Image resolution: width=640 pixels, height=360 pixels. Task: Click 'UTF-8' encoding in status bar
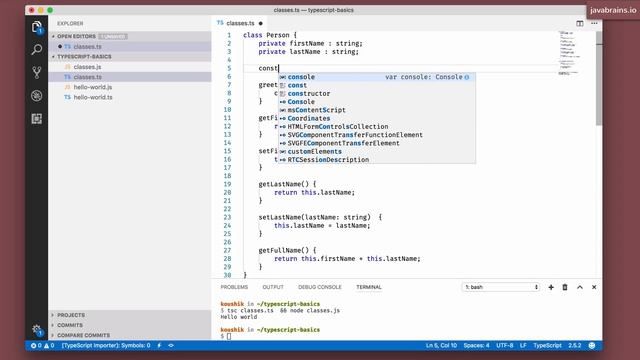(x=504, y=346)
